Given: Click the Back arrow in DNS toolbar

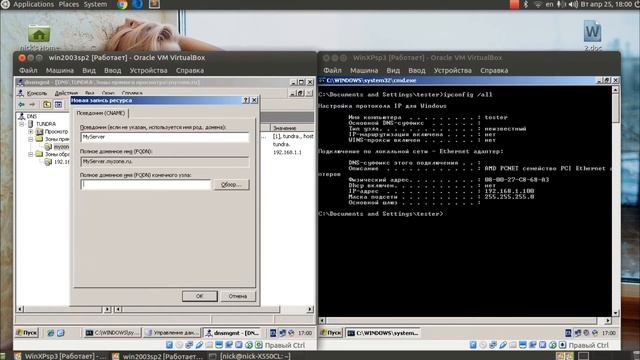Looking at the screenshot, I should click(x=22, y=105).
